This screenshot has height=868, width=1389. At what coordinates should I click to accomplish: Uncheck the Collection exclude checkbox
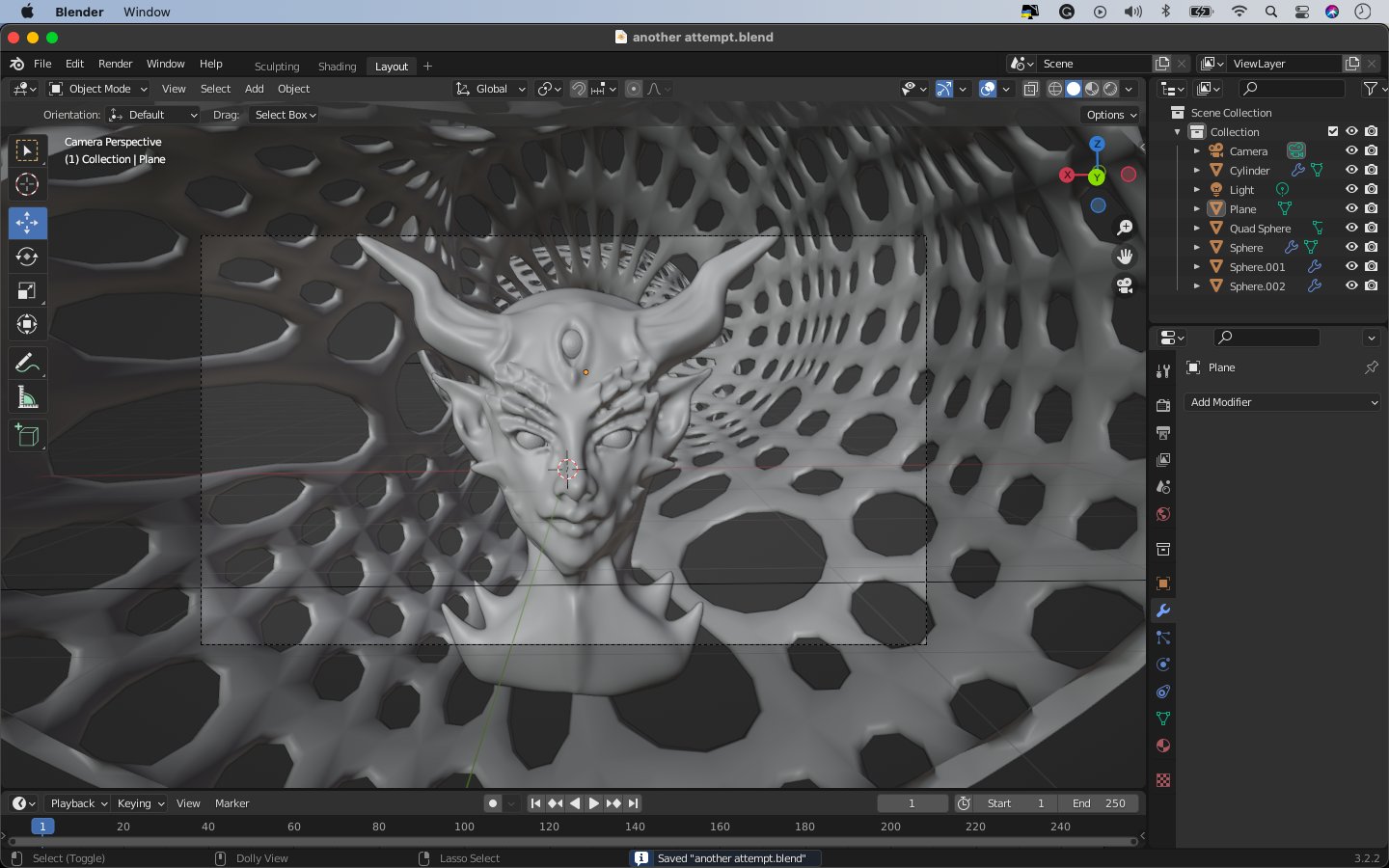[1333, 131]
